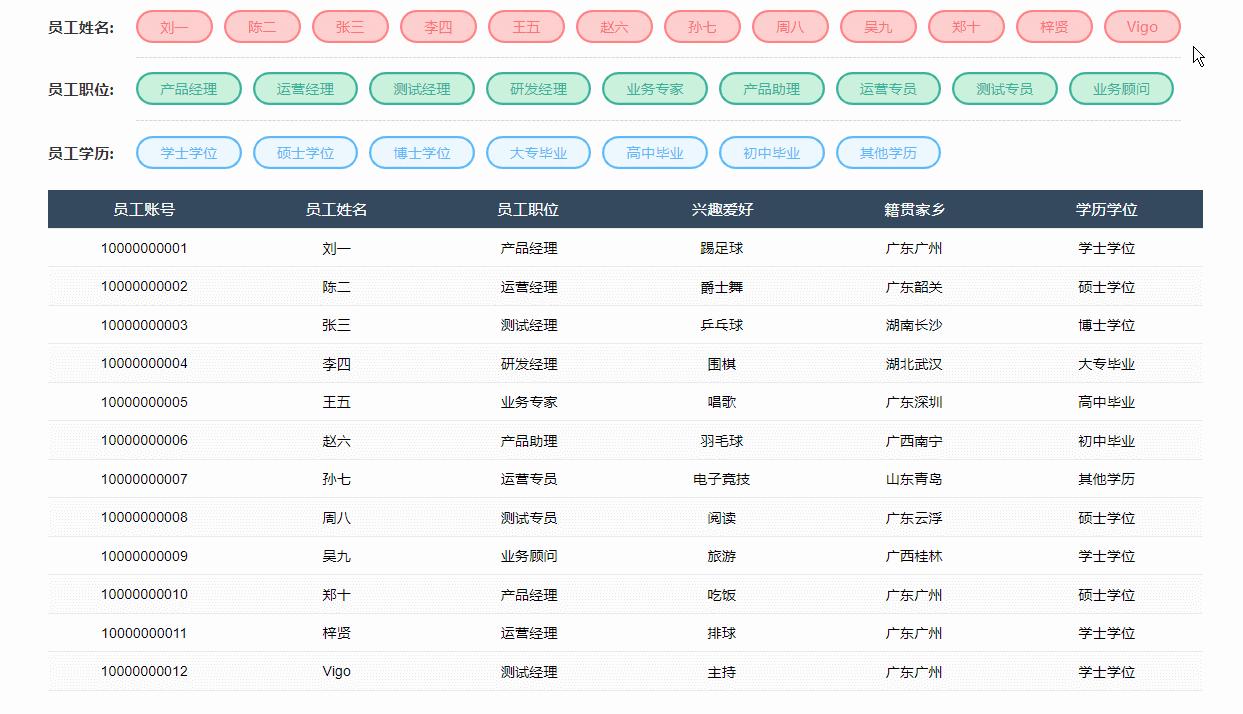Filter by 大专毕业 education level
1243x714 pixels.
point(538,152)
